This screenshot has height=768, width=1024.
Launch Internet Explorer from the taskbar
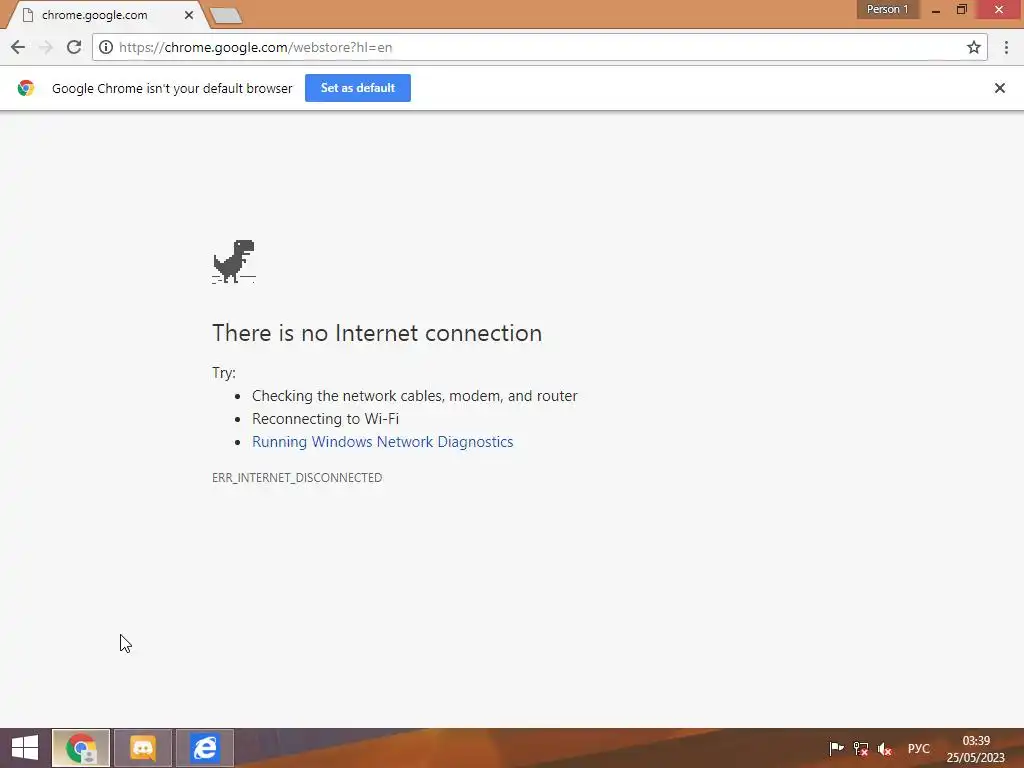205,748
